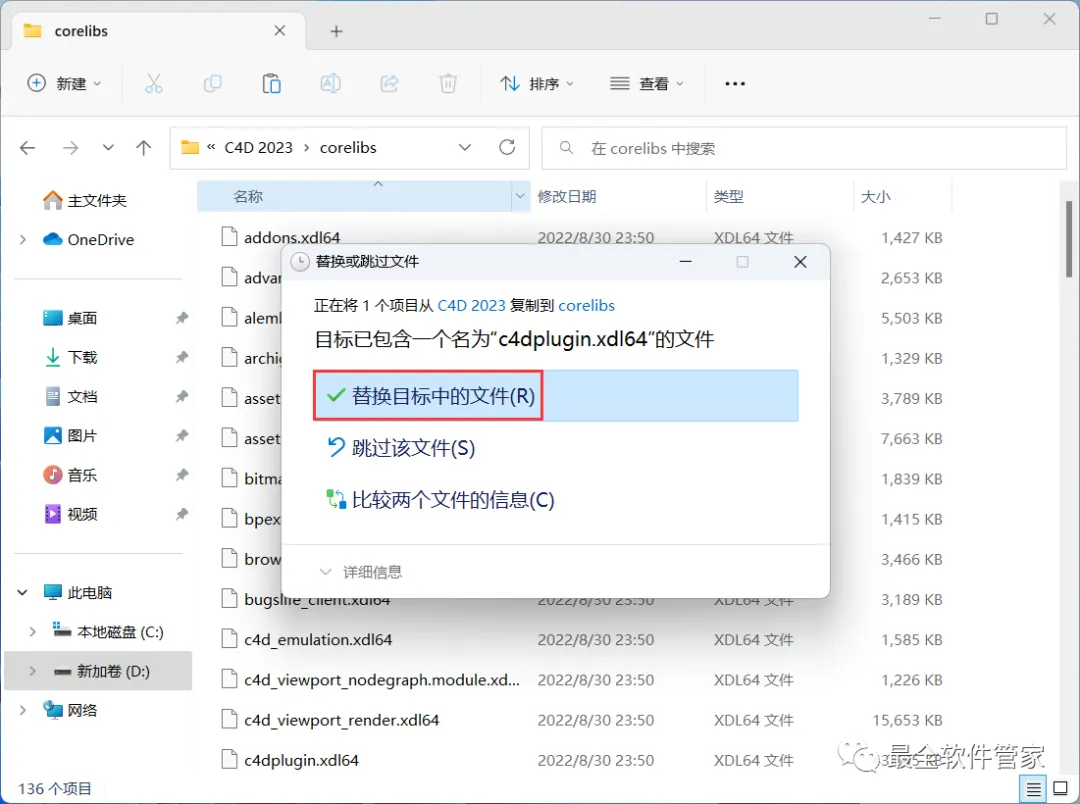The width and height of the screenshot is (1080, 804).
Task: Open 下载 quick access folder
Action: click(x=70, y=358)
